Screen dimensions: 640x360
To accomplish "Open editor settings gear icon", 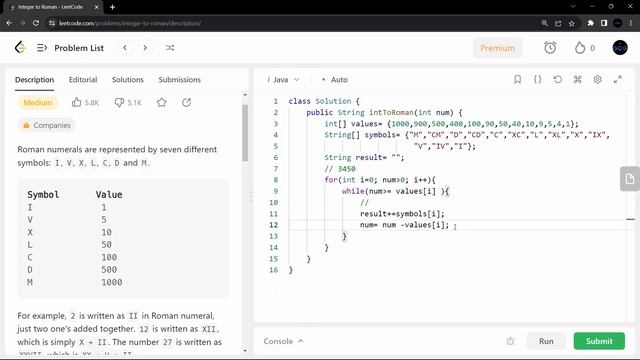I will pos(598,79).
